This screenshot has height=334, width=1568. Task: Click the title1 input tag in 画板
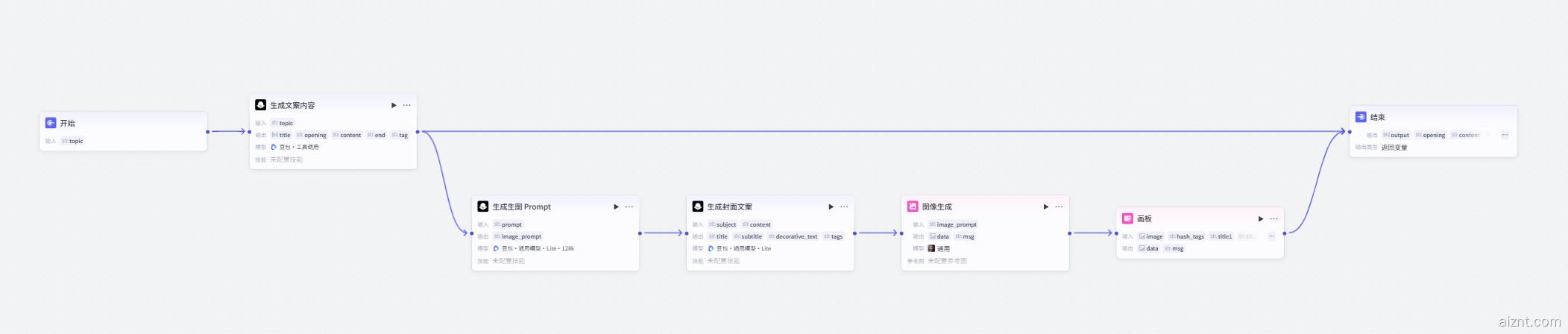pyautogui.click(x=1221, y=236)
